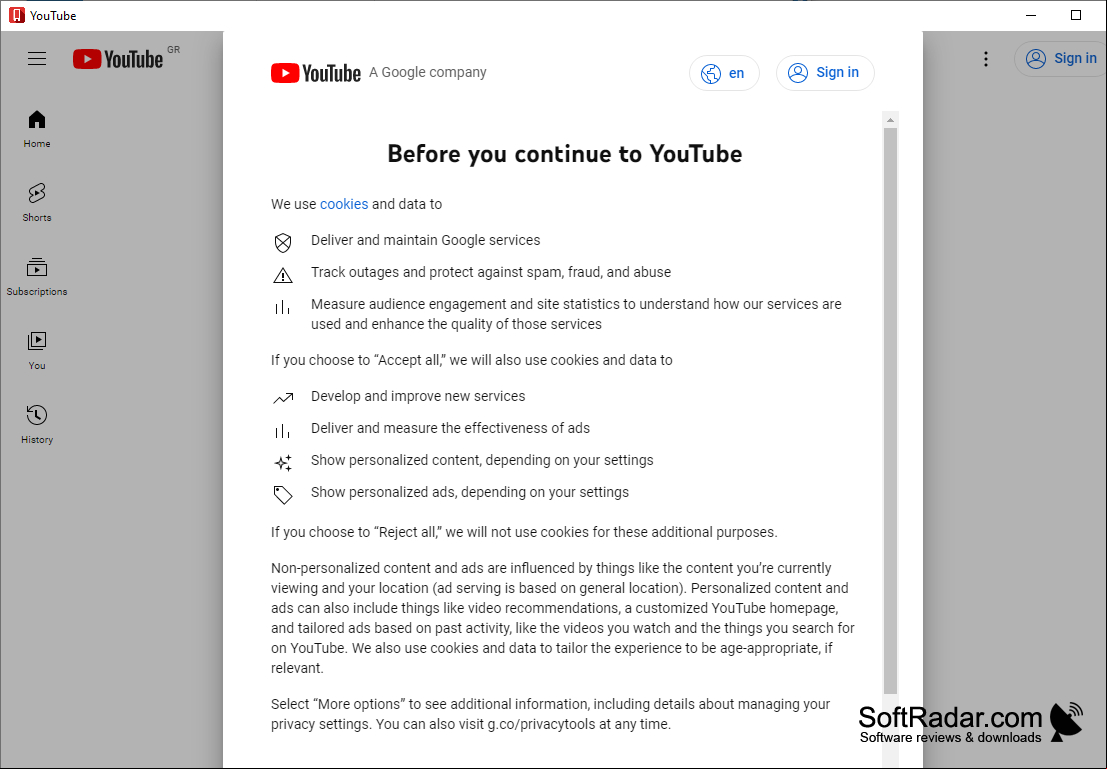Image resolution: width=1107 pixels, height=769 pixels.
Task: Go to Home in the sidebar
Action: [x=37, y=129]
